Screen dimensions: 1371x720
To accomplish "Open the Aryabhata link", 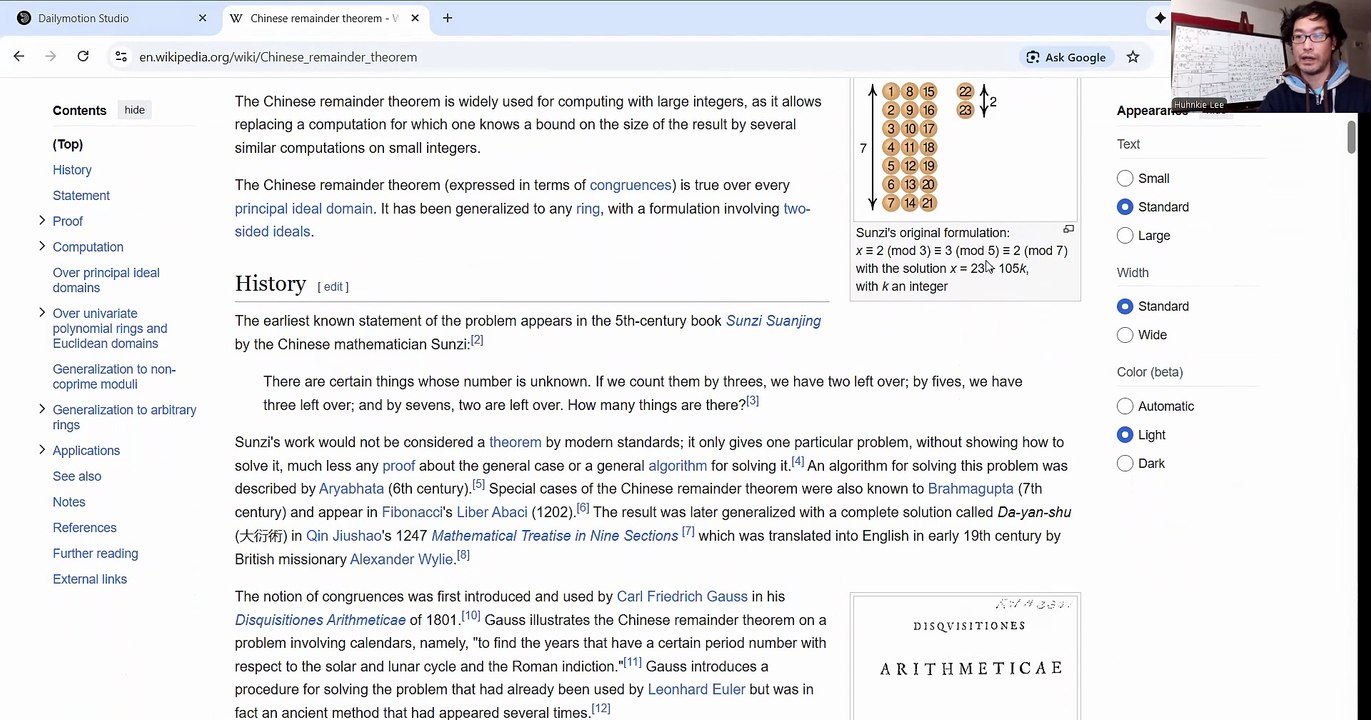I will pyautogui.click(x=351, y=489).
